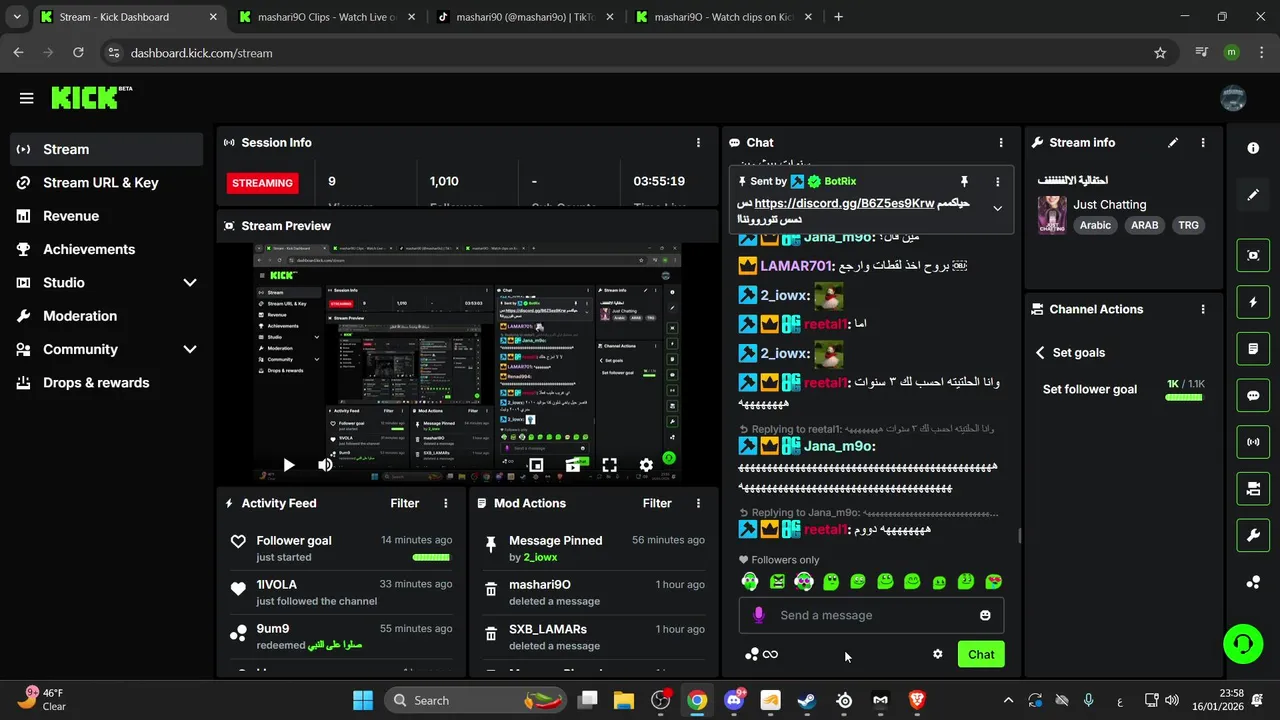Click the green Chat send button

click(981, 654)
